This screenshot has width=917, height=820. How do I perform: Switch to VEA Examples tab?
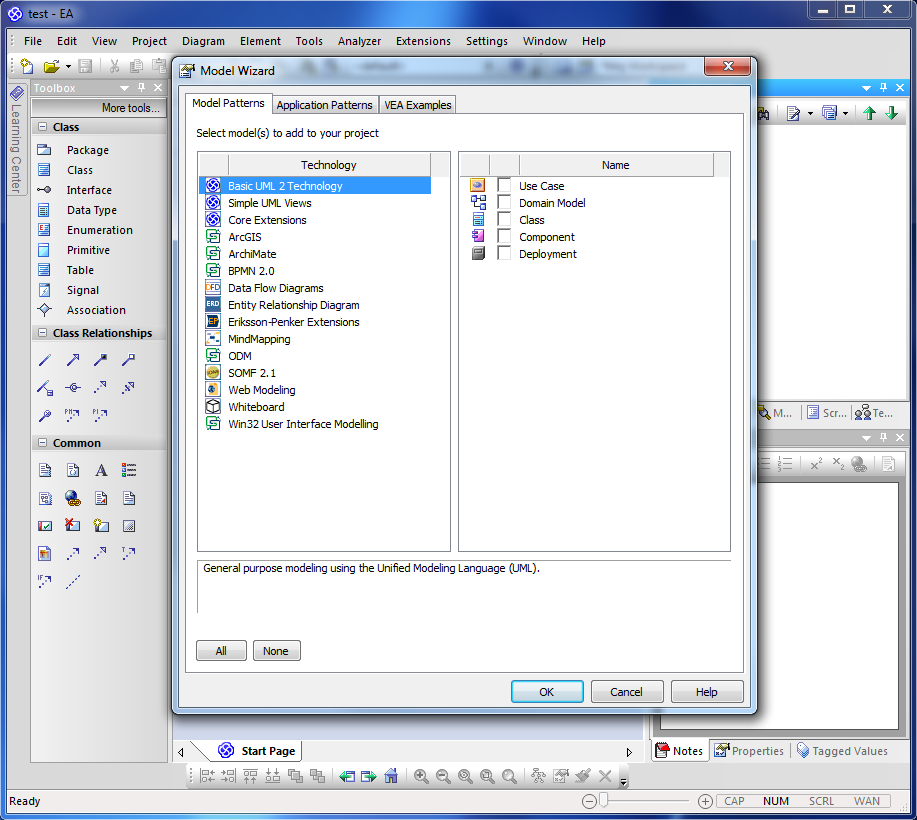[418, 105]
